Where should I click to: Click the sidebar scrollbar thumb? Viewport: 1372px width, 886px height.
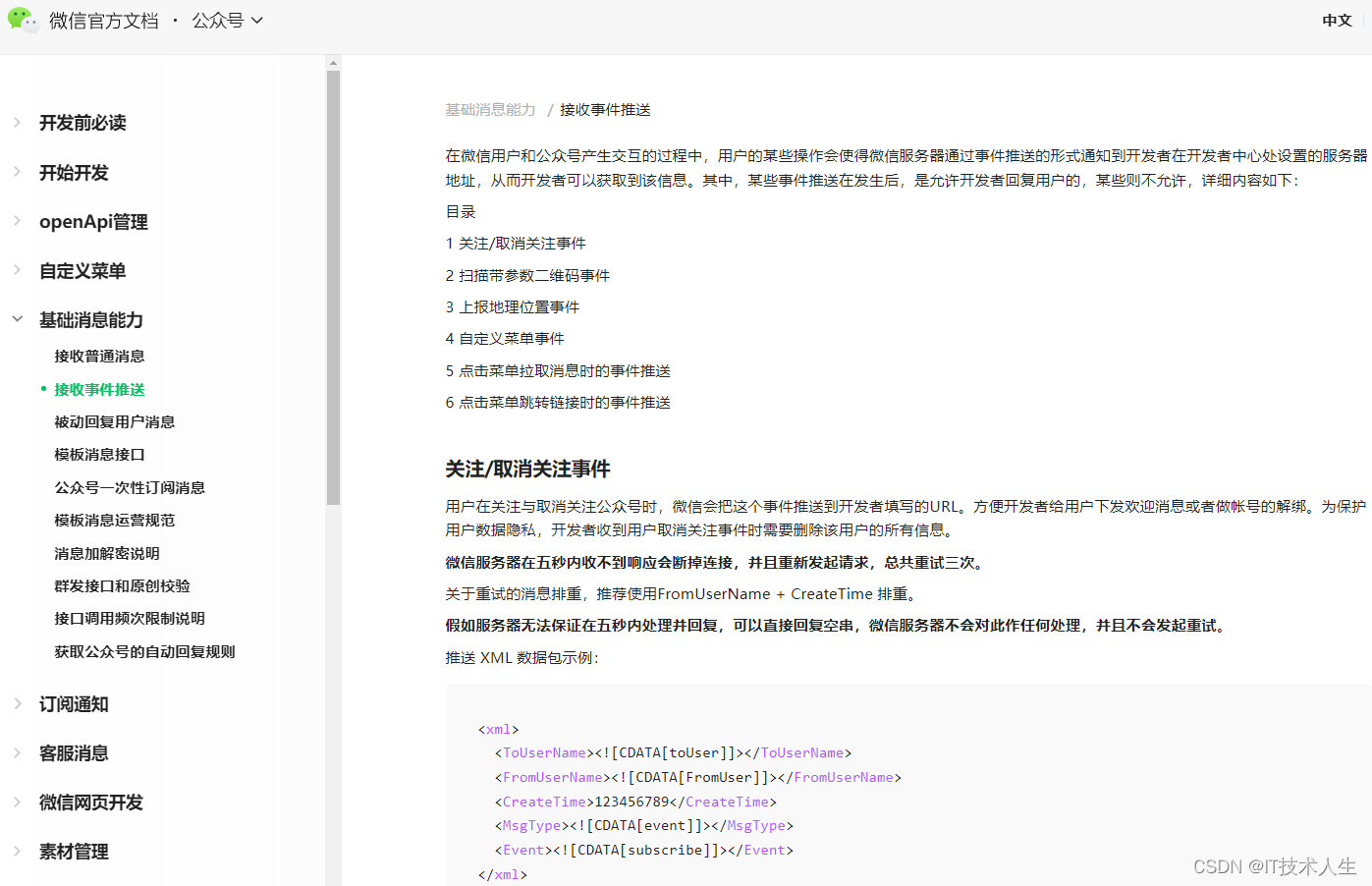click(333, 287)
